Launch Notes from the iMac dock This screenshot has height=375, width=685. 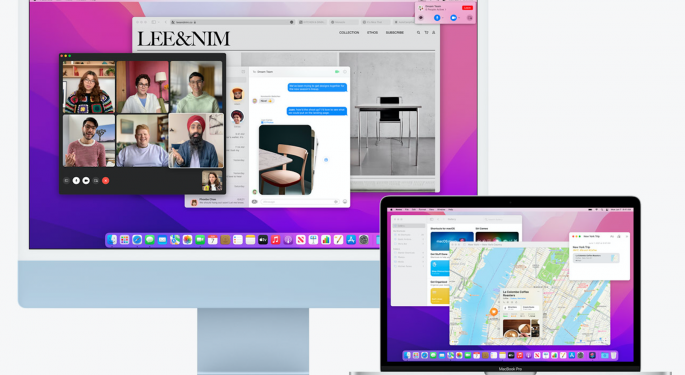(x=250, y=240)
